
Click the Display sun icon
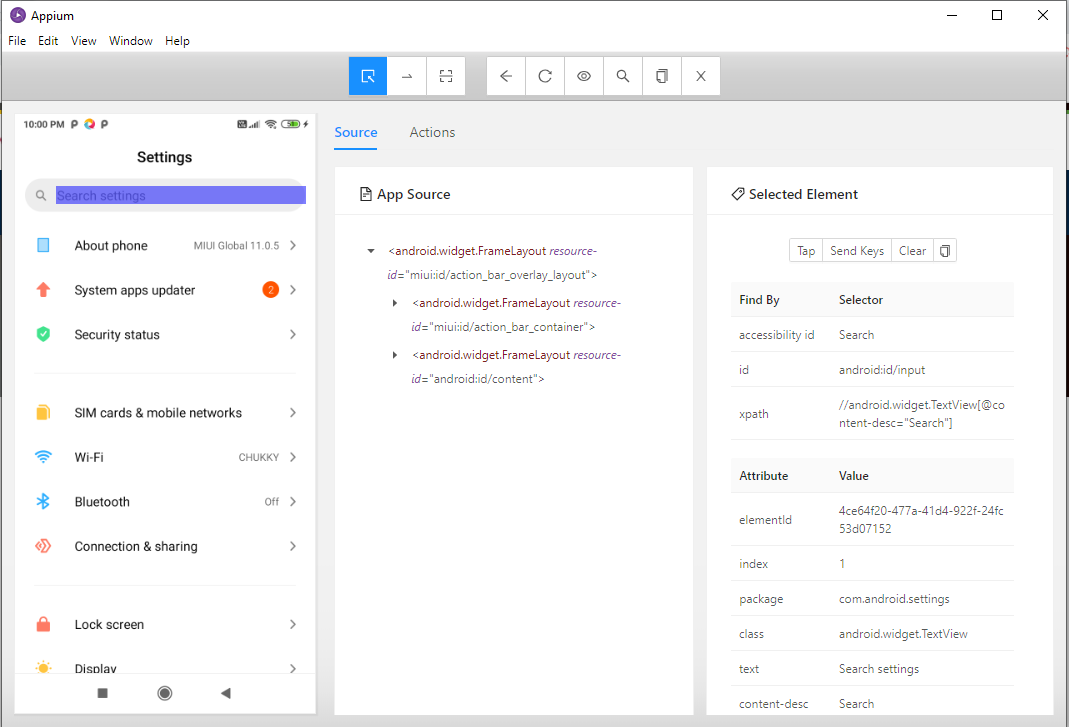43,667
